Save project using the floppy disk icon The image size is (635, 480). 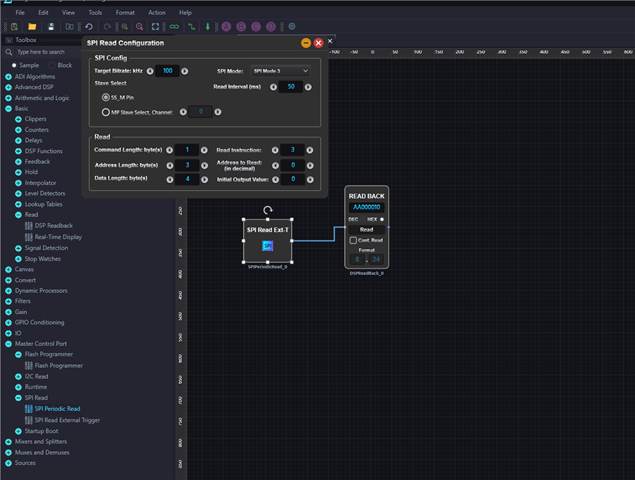(51, 27)
